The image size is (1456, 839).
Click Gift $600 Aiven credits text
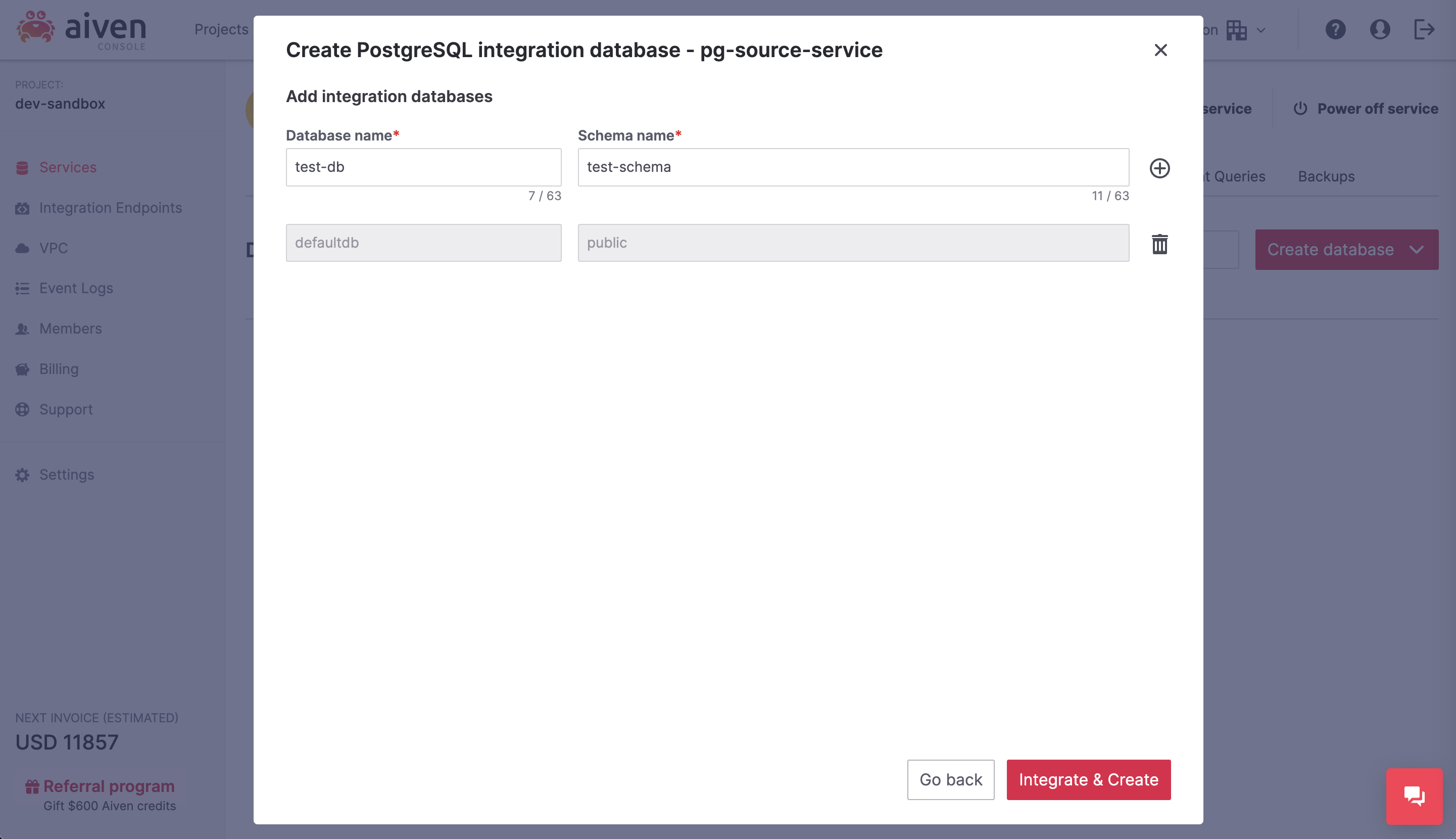coord(110,806)
